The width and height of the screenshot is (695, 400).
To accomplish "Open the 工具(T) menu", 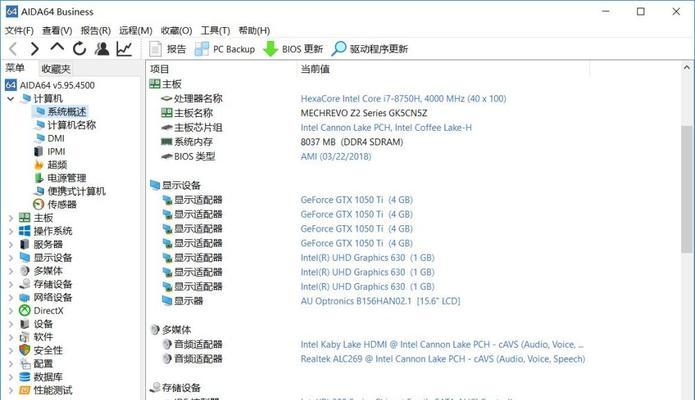I will pos(215,31).
